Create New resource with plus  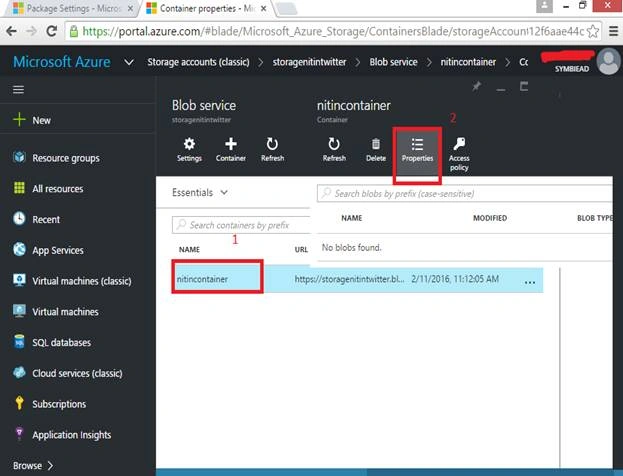point(32,120)
